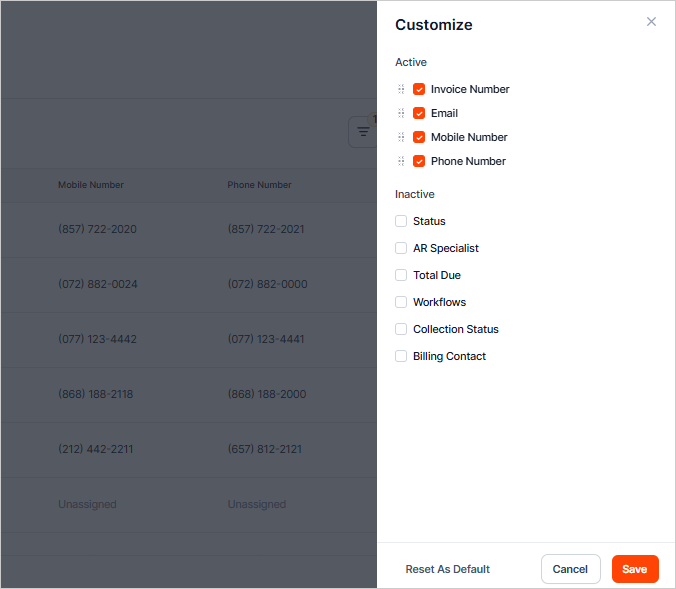Click the drag handle beside Invoice Number

(x=401, y=89)
